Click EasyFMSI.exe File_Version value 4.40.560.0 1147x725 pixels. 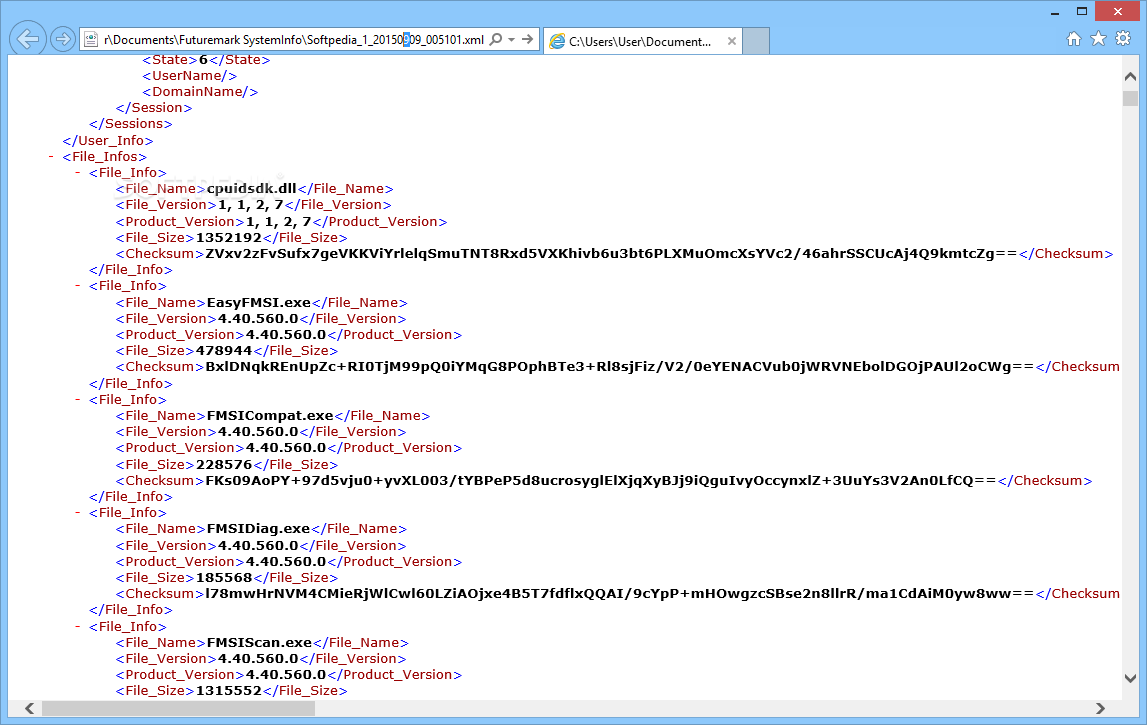click(258, 319)
